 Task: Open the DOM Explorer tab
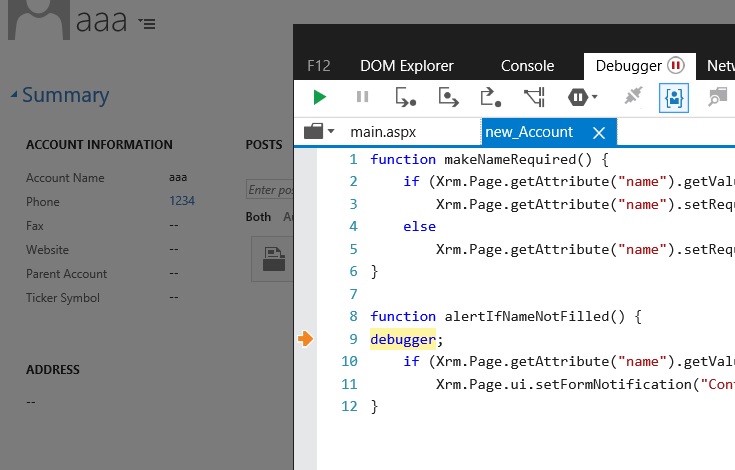pos(406,66)
